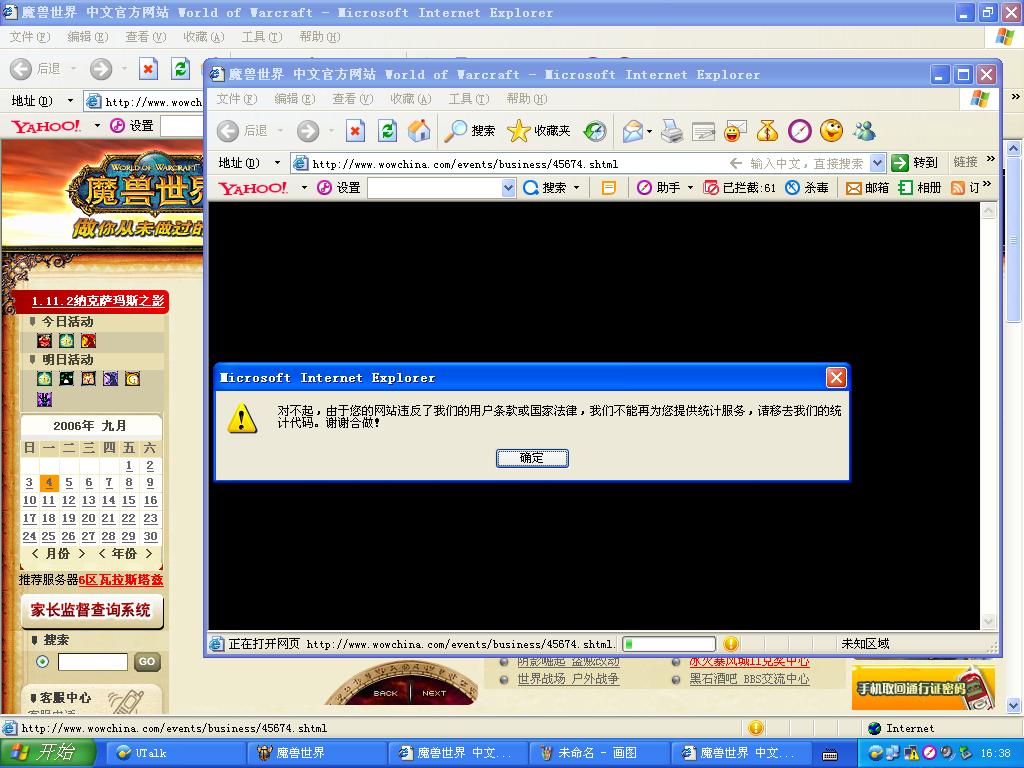
Task: Click purple circle Yahoo assistant toolbar icon
Action: (x=799, y=131)
